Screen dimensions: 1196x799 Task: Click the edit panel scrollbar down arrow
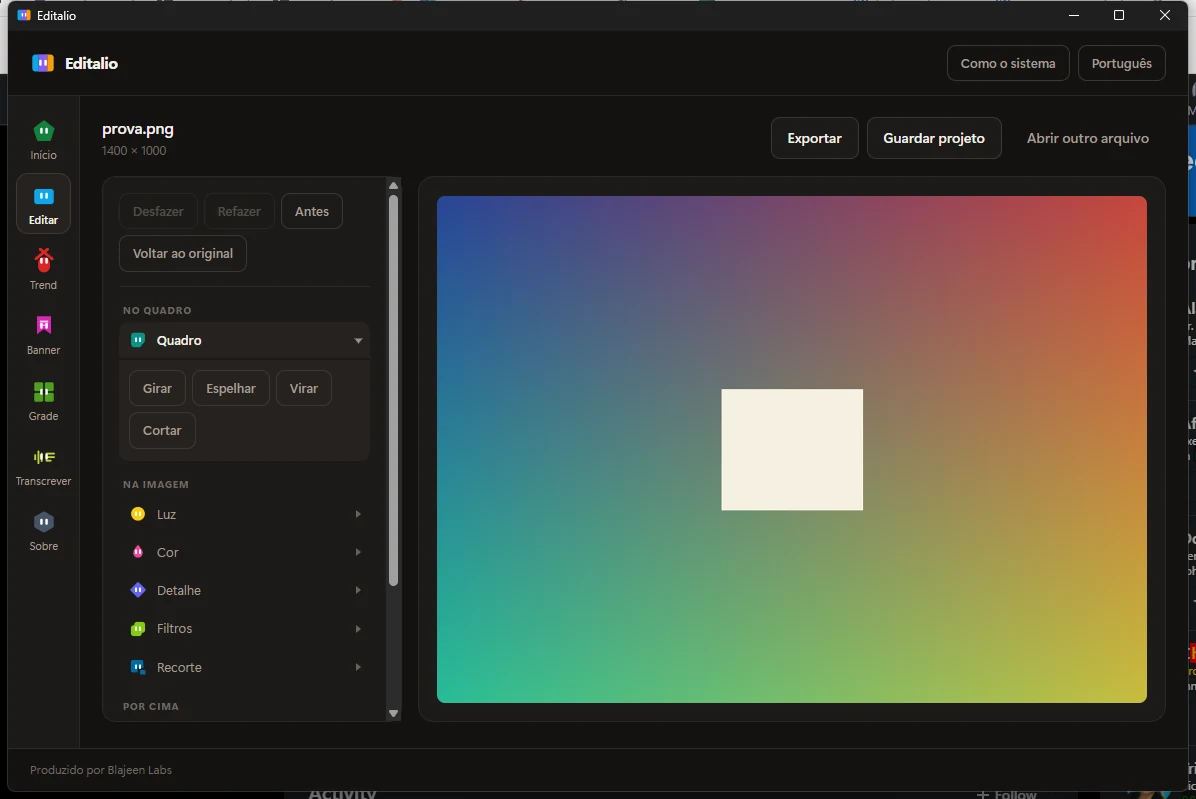(394, 714)
